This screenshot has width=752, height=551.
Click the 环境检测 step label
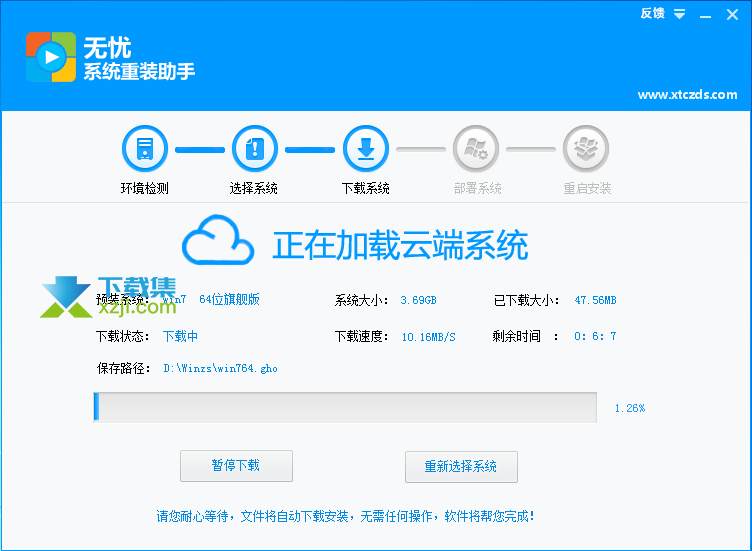click(x=144, y=188)
